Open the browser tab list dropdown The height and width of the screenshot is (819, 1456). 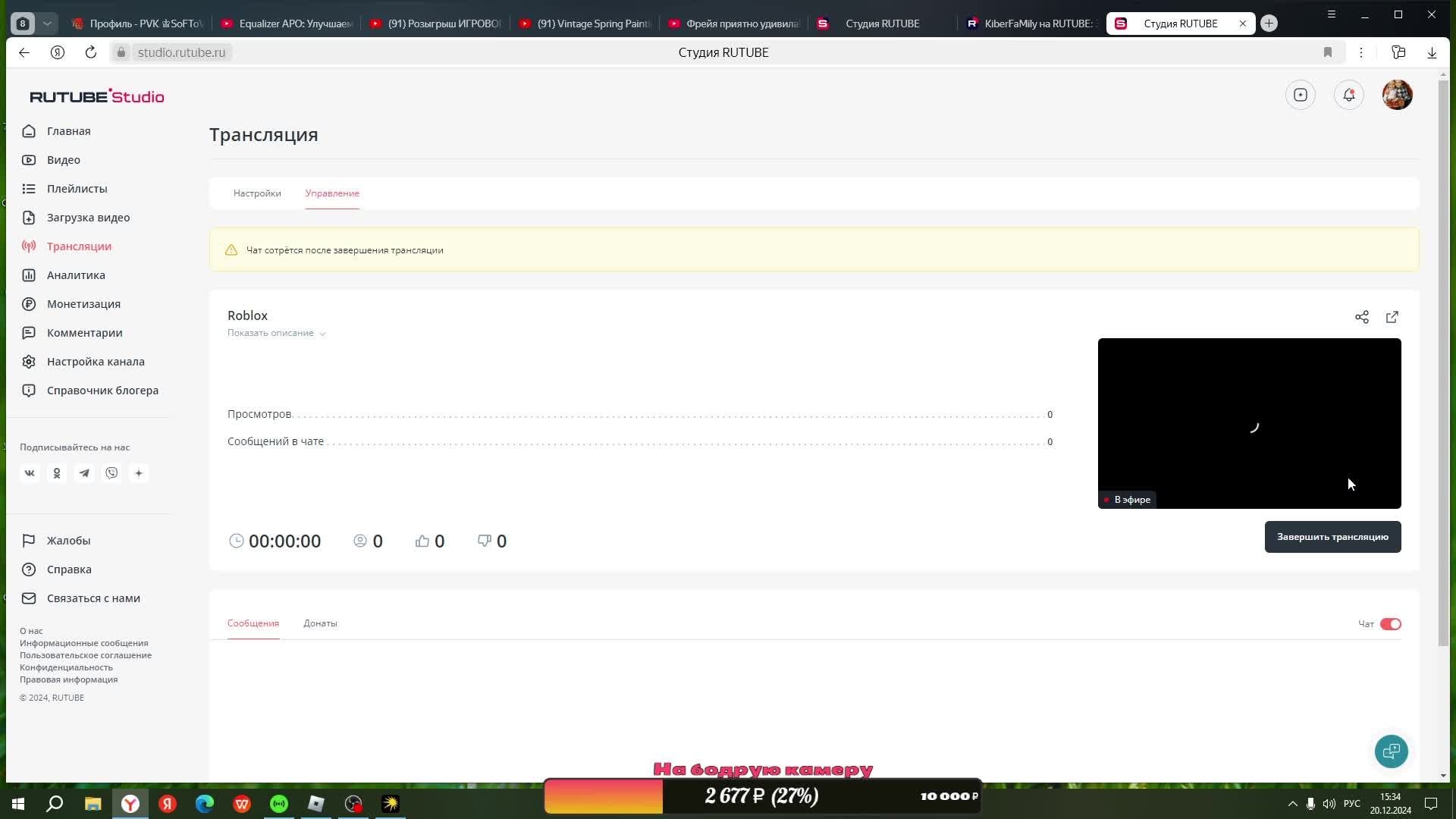47,24
